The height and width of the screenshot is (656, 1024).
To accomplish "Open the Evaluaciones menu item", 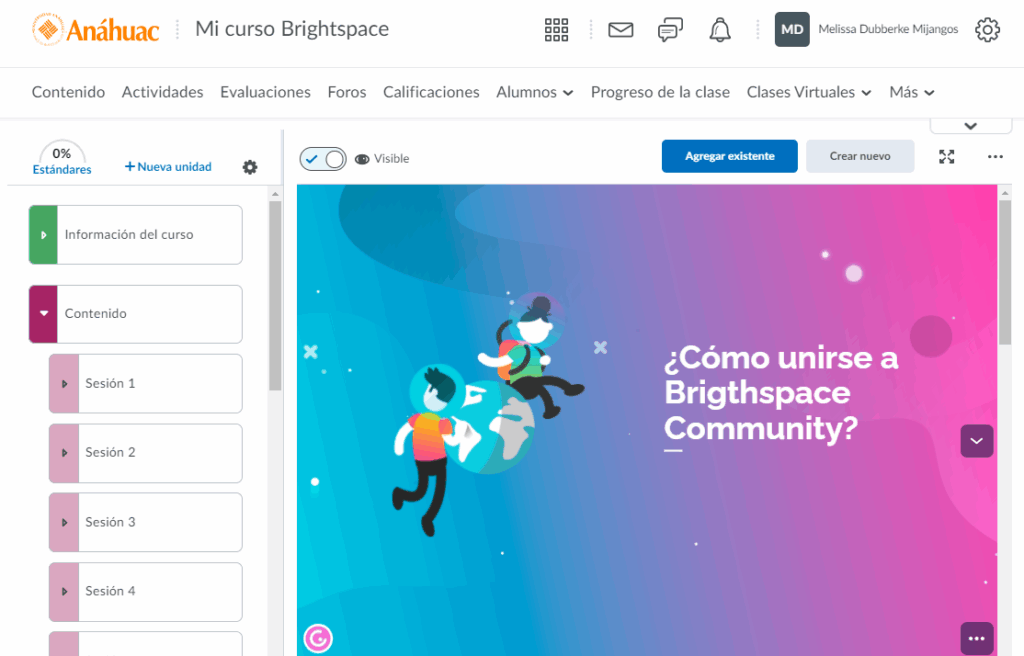I will pos(265,92).
